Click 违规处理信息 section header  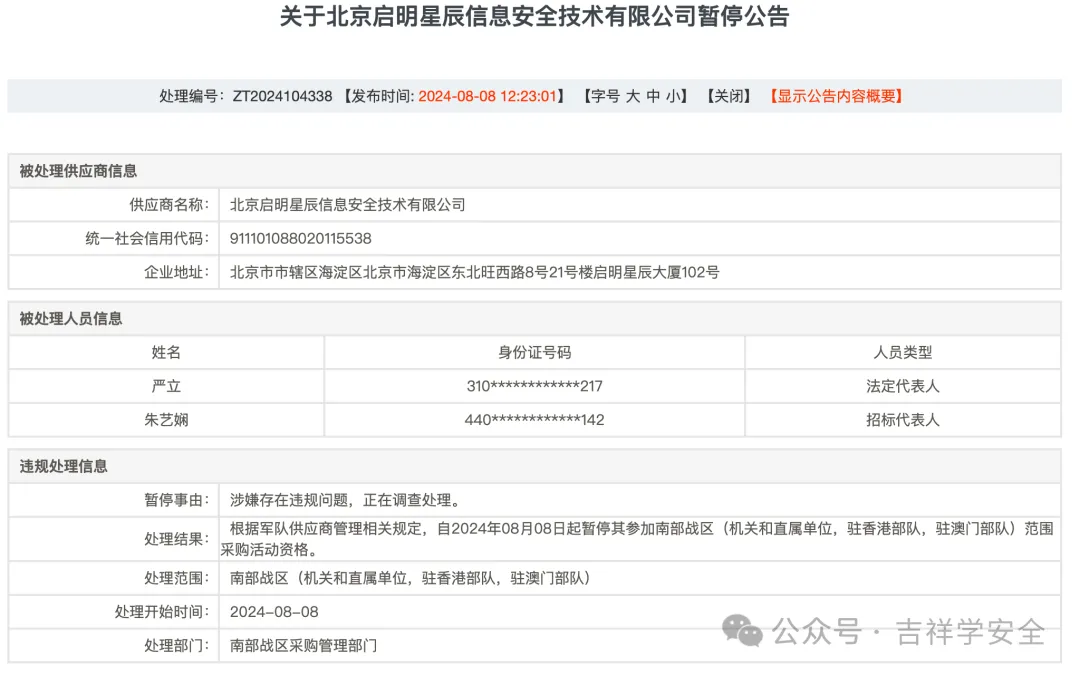coord(63,466)
